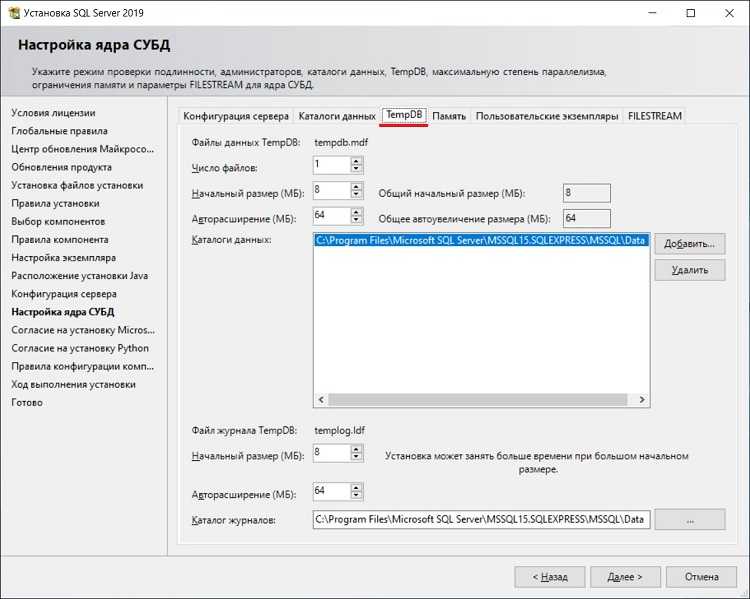Select Согласие на установку Micros... step
The image size is (750, 599).
coord(83,331)
